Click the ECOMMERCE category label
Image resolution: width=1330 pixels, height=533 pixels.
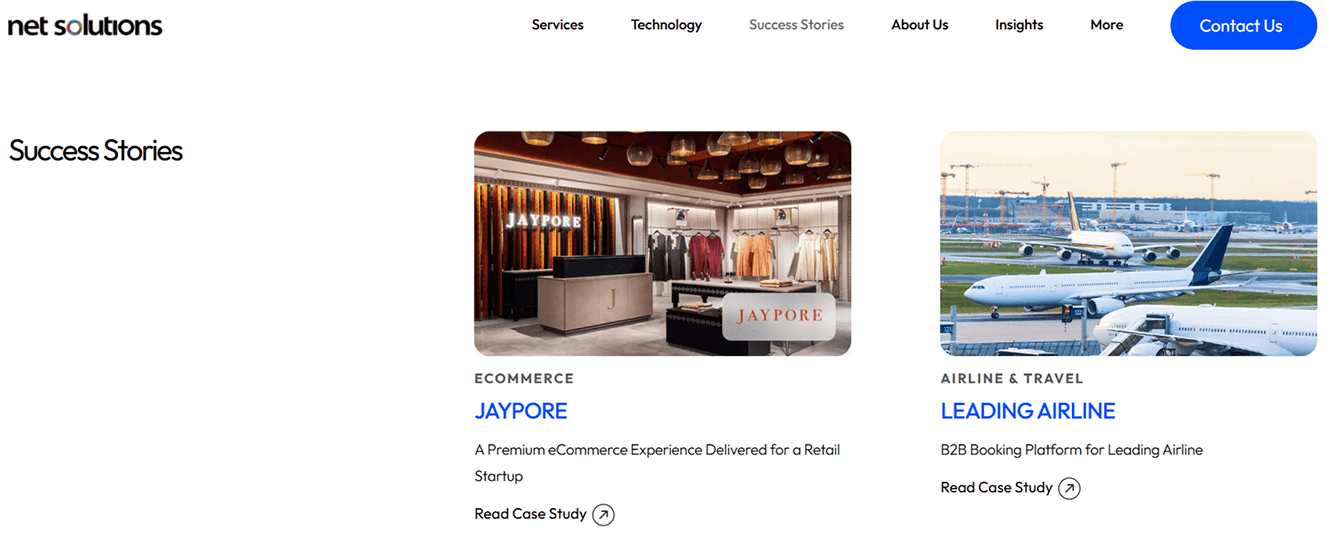point(524,379)
